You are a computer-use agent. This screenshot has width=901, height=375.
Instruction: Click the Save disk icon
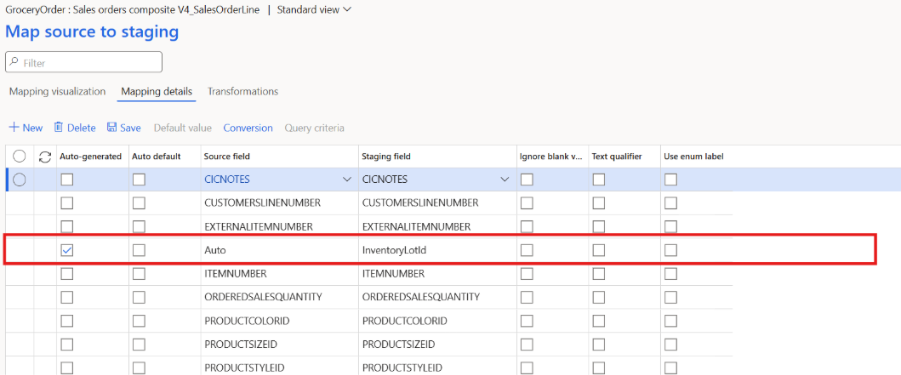click(112, 127)
